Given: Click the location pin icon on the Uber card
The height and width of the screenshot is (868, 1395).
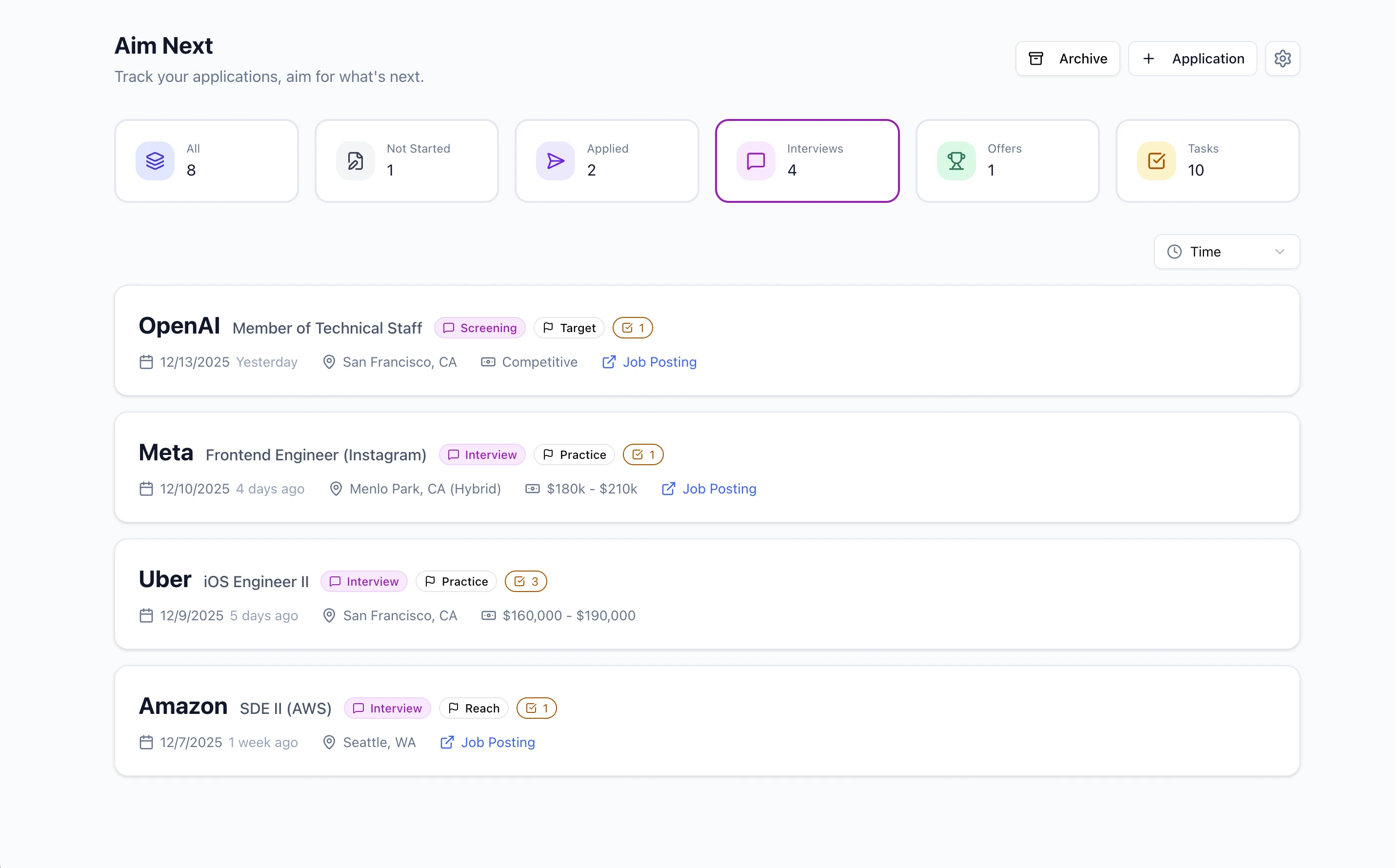Looking at the screenshot, I should point(329,615).
